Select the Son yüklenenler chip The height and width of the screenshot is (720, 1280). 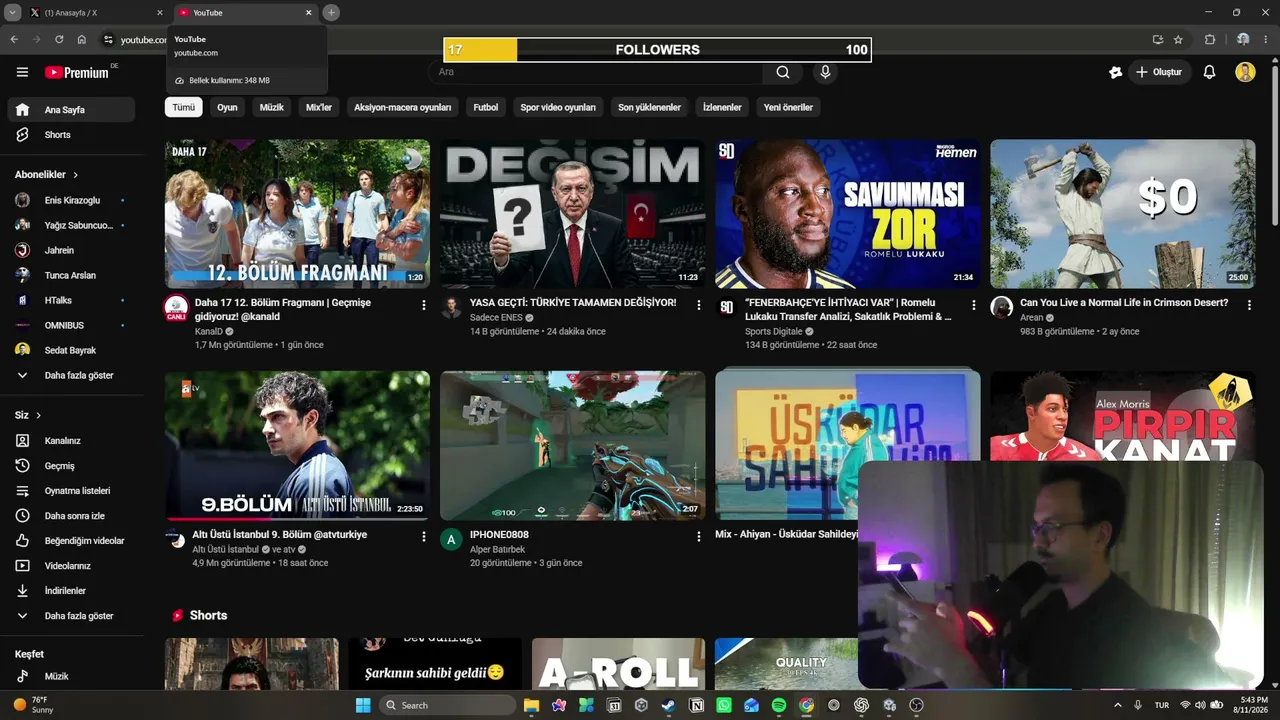coord(649,107)
